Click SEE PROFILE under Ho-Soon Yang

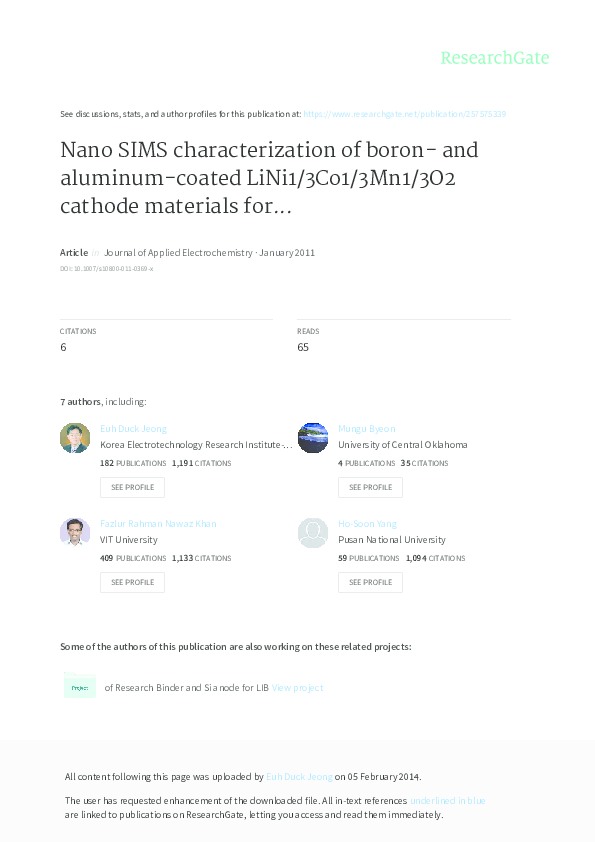[x=370, y=582]
